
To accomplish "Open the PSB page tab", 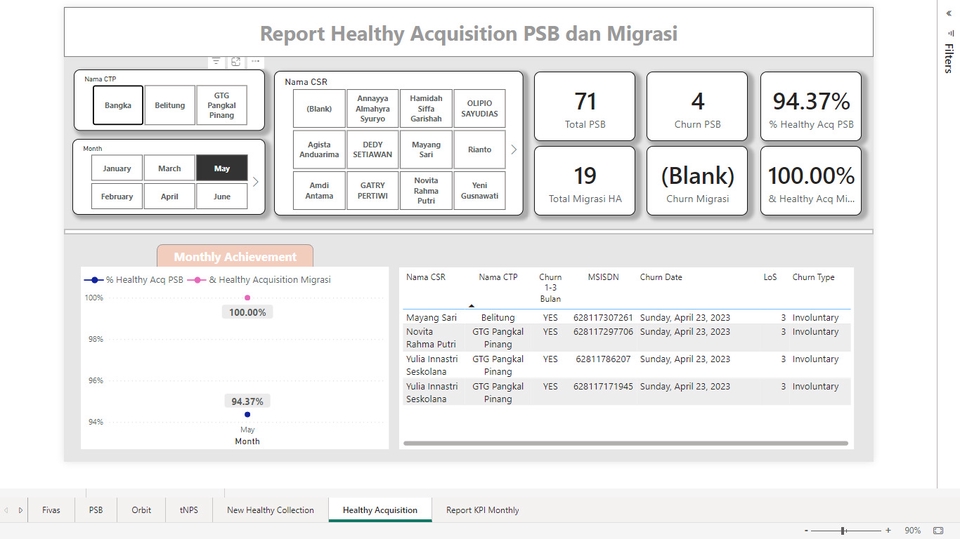I will pyautogui.click(x=96, y=510).
